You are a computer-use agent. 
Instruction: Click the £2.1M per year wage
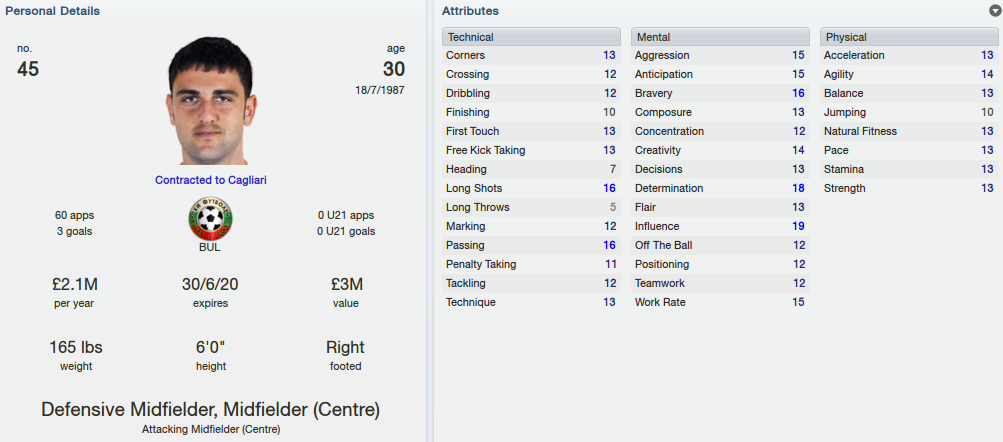click(74, 285)
